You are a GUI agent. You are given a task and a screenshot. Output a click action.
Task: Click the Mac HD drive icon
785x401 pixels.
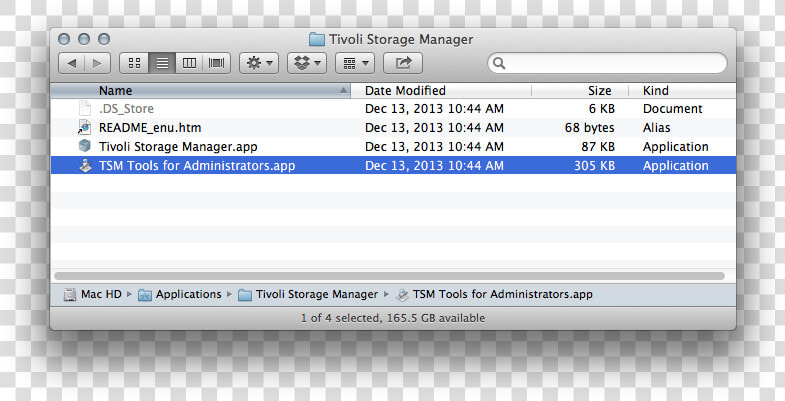pyautogui.click(x=70, y=295)
